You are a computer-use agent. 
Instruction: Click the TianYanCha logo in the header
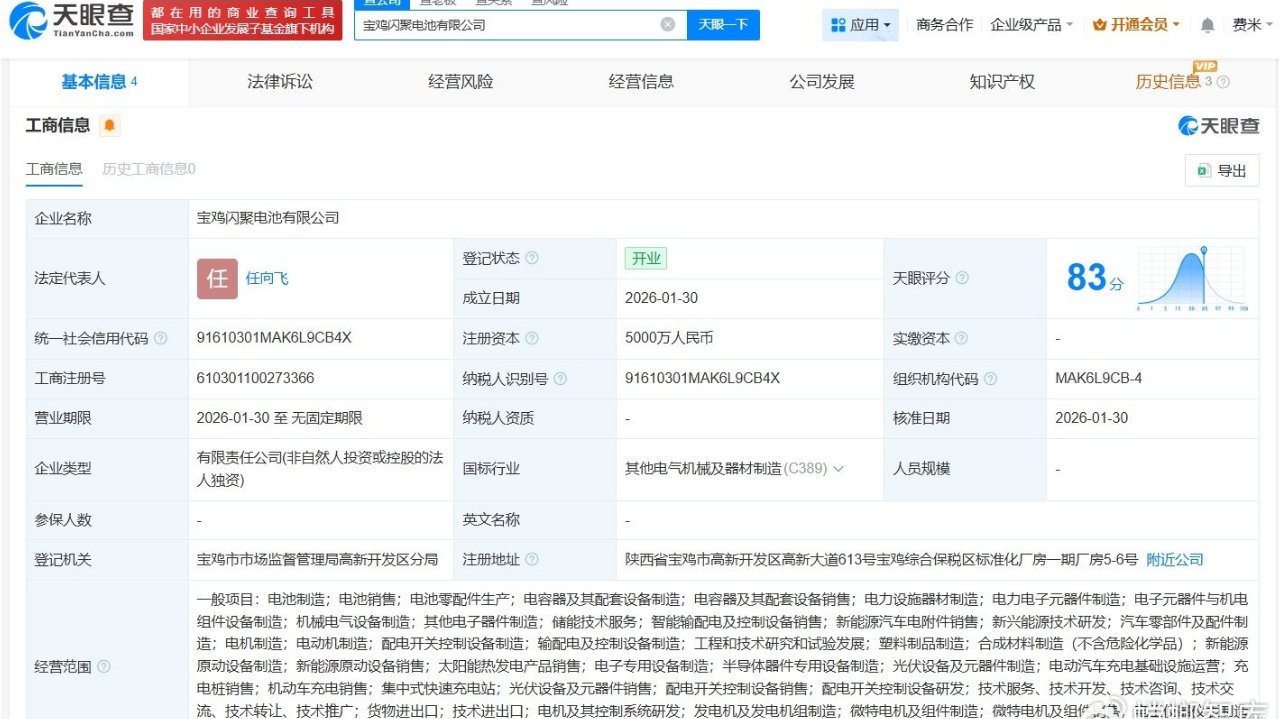click(70, 20)
